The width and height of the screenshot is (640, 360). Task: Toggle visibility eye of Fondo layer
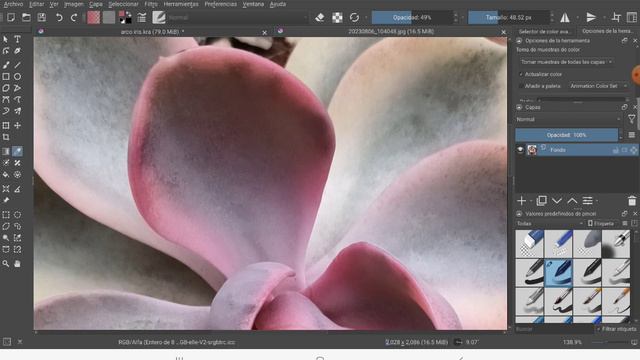520,150
